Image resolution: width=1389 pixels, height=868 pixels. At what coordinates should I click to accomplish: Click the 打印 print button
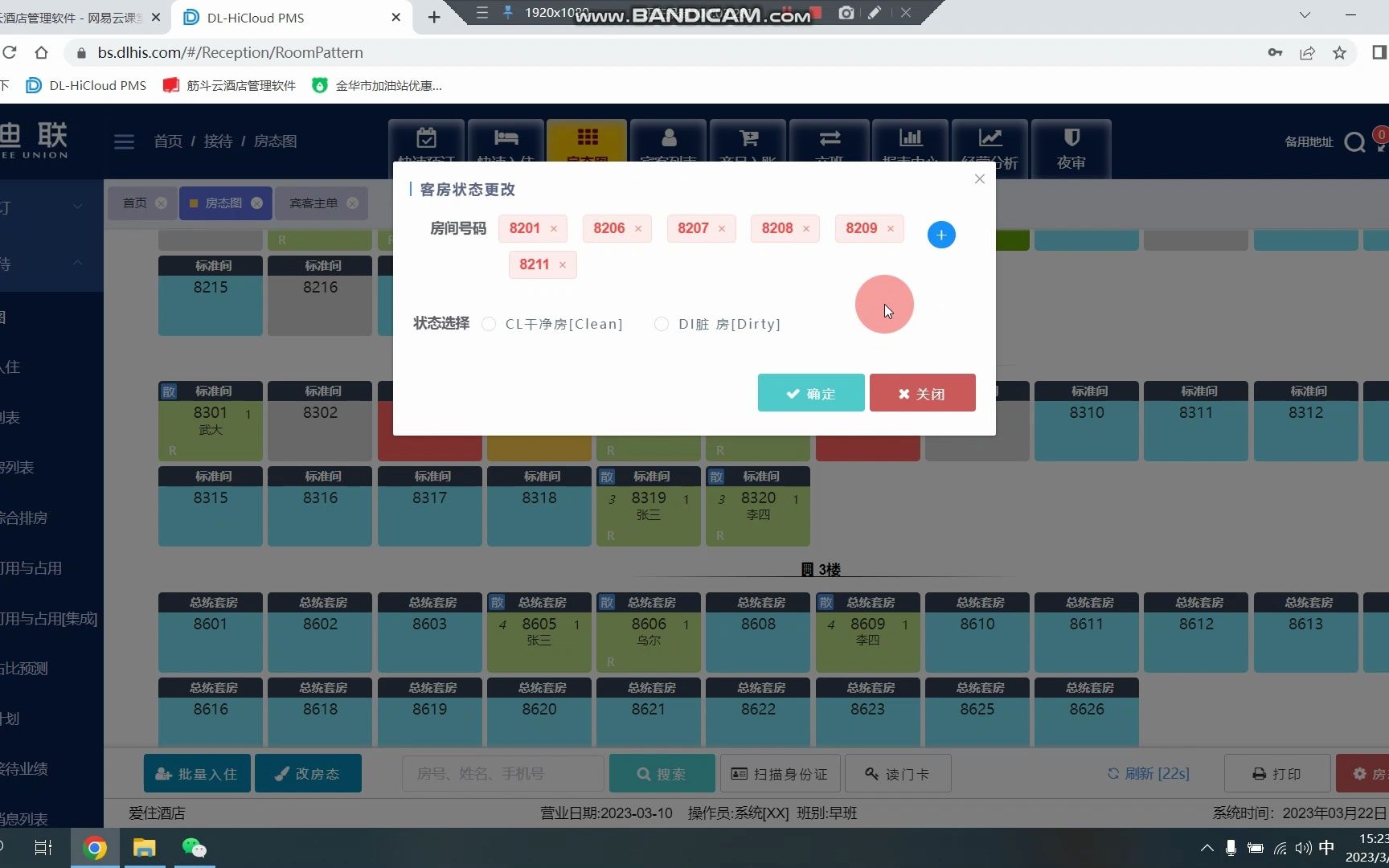click(x=1276, y=773)
